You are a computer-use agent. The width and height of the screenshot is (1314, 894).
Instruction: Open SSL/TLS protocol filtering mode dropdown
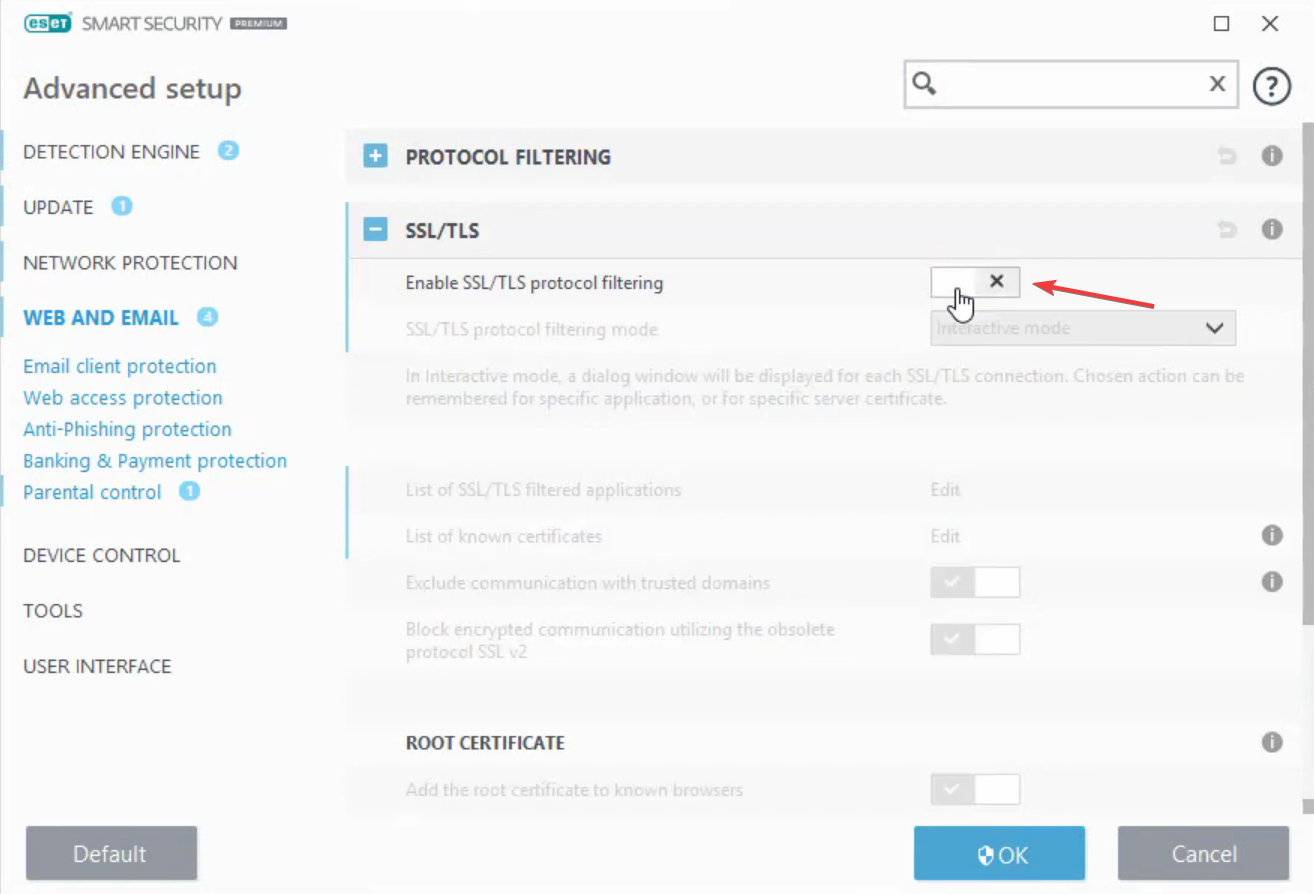pyautogui.click(x=1083, y=328)
